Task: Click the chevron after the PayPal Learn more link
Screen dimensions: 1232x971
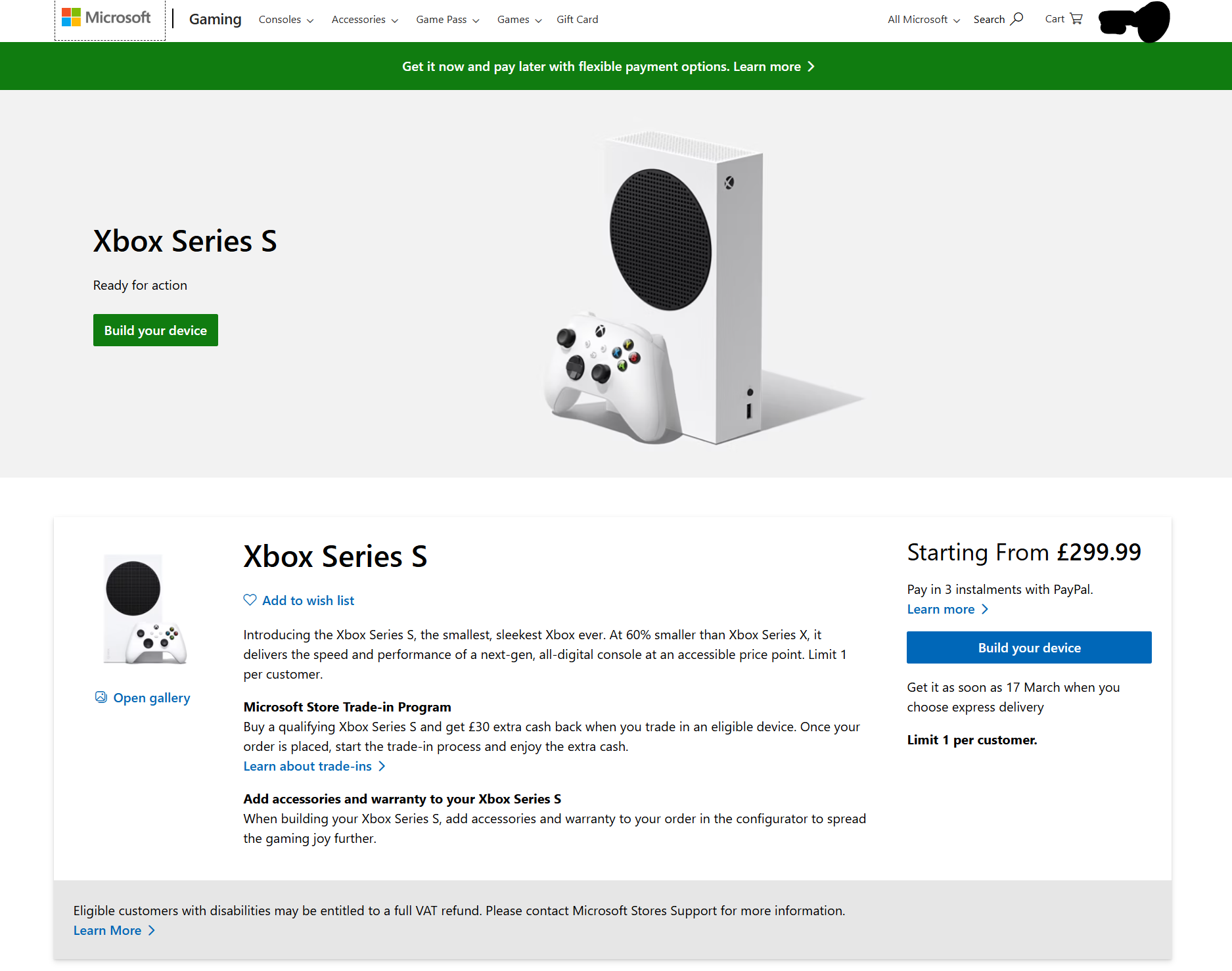Action: [984, 609]
